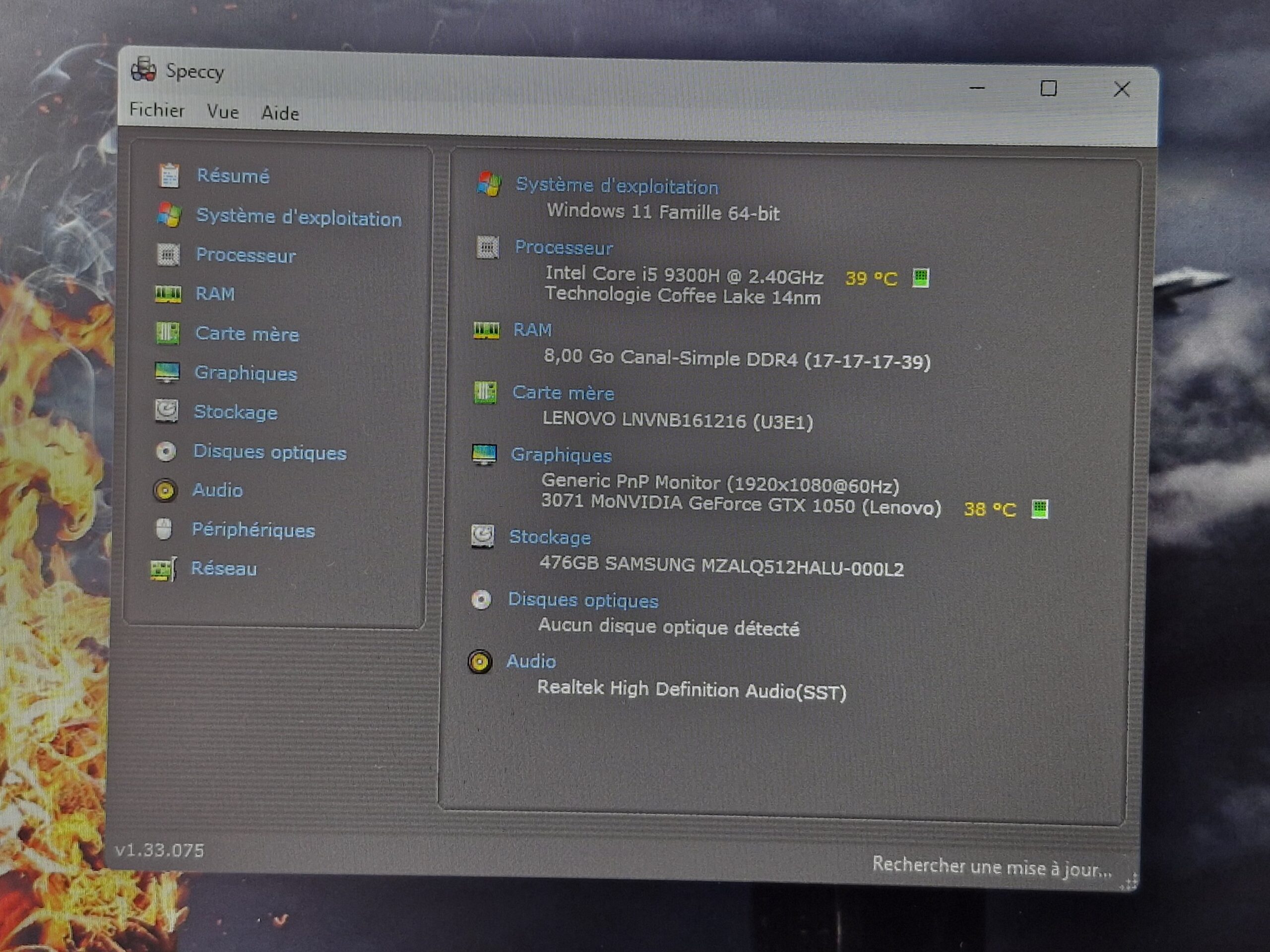Click 'Rechercher une mise à jour...' link
This screenshot has width=1270, height=952.
992,867
